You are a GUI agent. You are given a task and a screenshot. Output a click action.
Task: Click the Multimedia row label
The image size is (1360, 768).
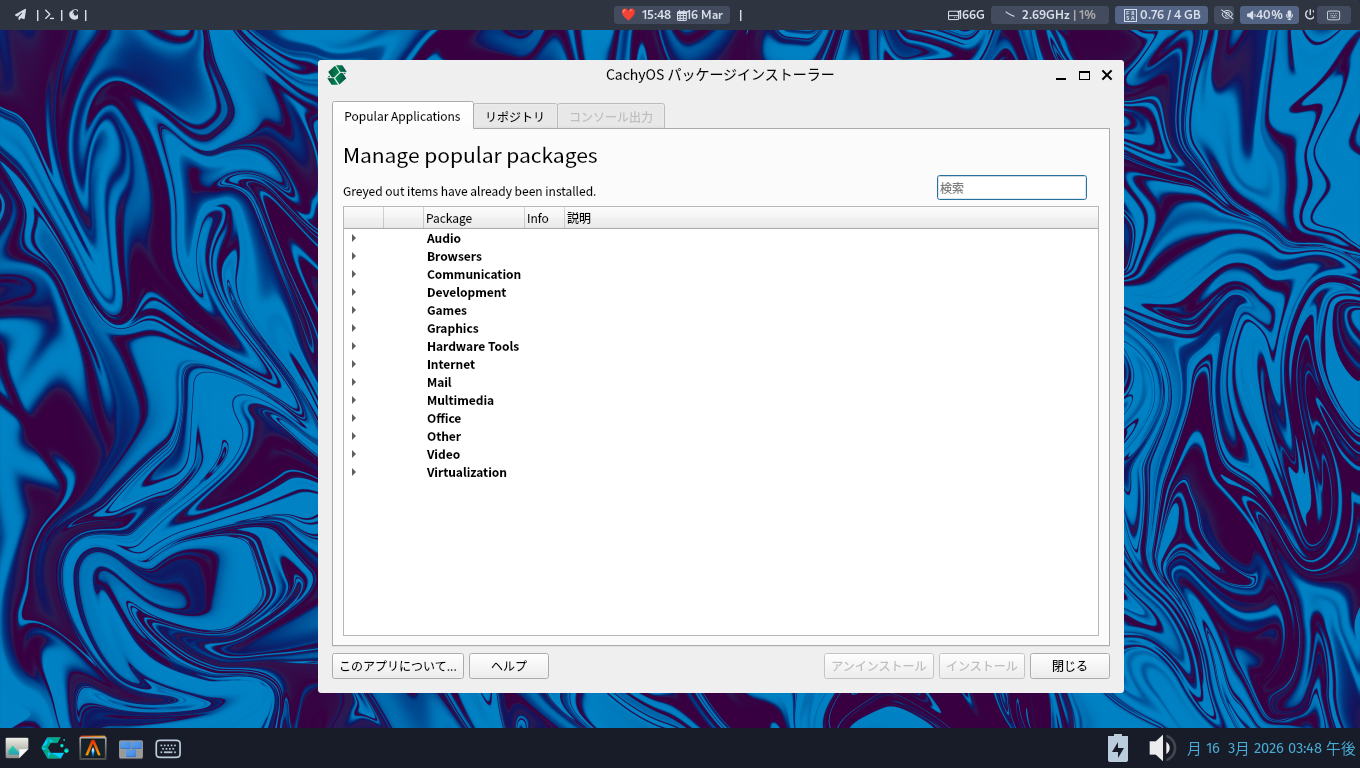click(460, 400)
